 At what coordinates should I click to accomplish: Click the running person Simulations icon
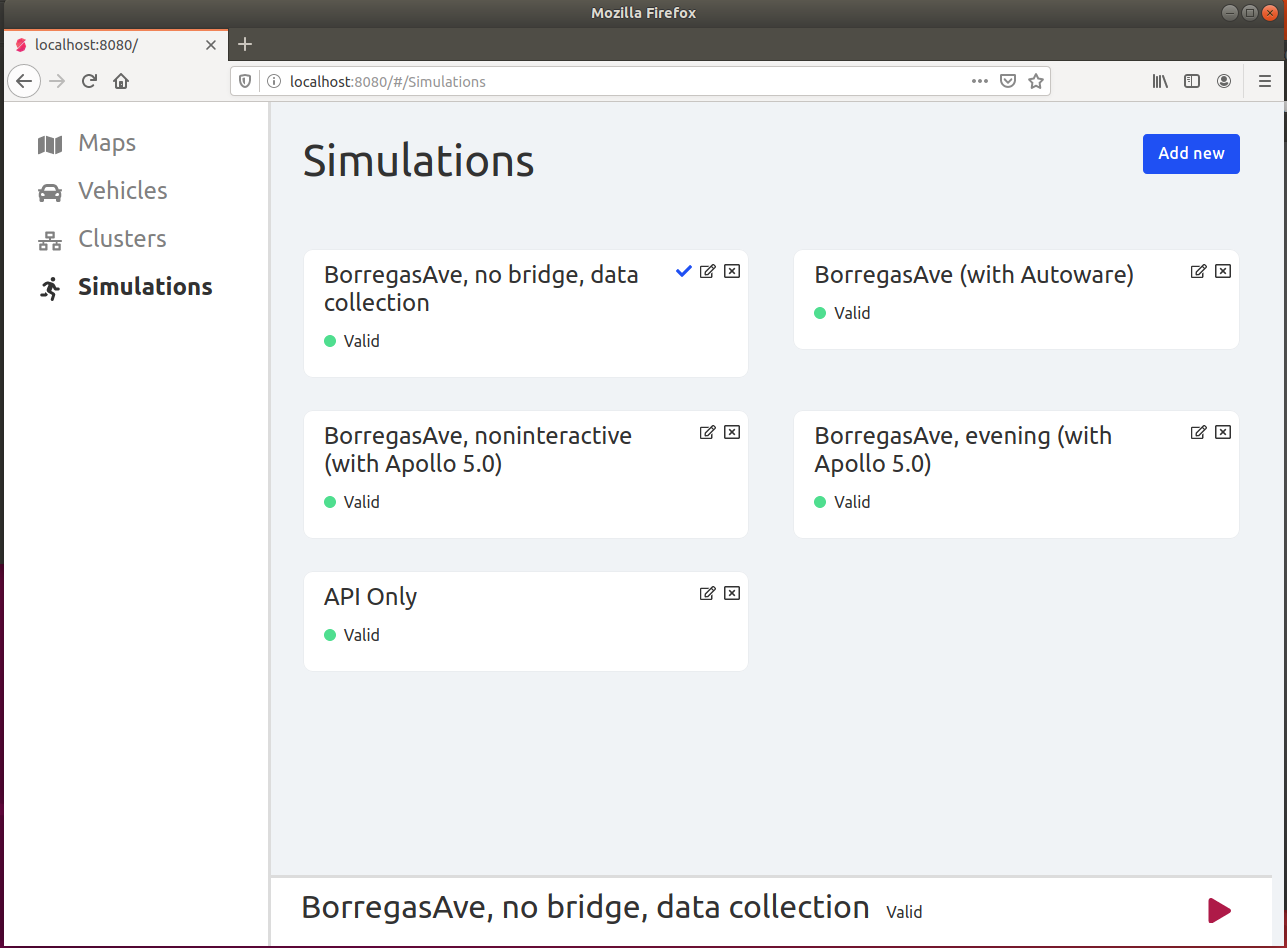[49, 287]
